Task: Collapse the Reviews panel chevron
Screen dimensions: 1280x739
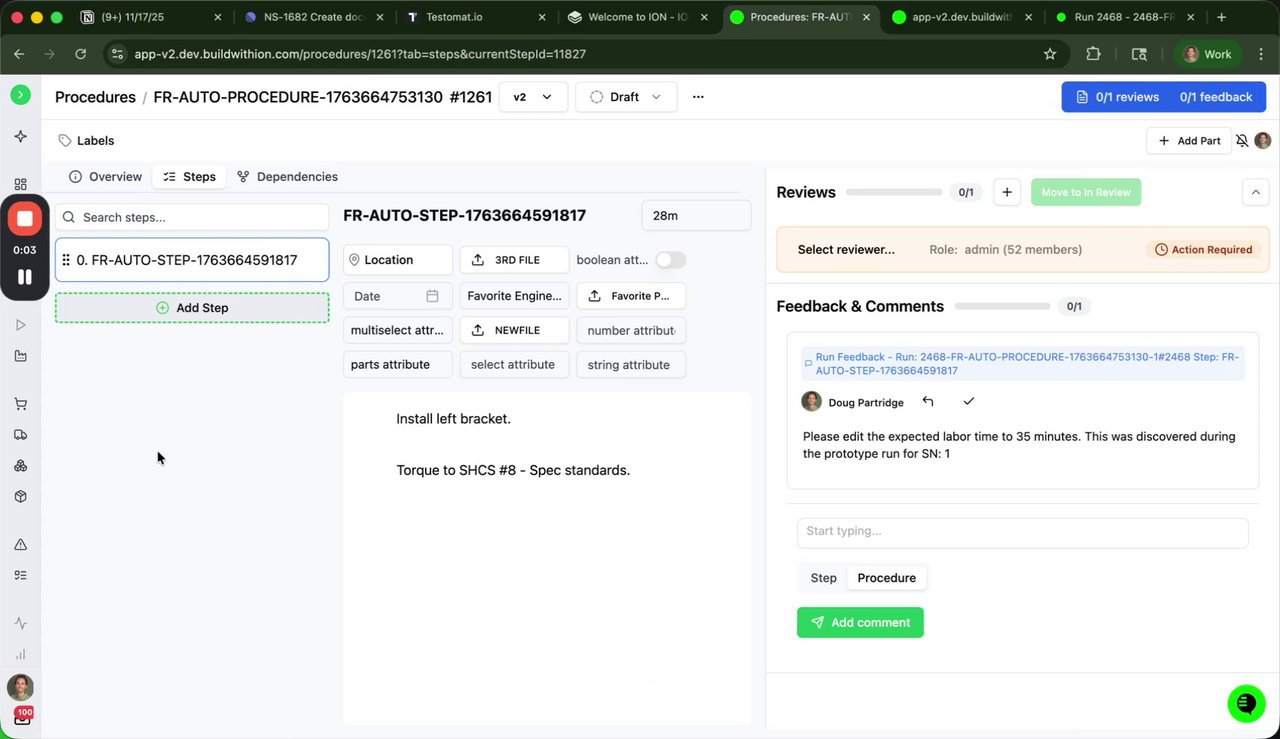Action: tap(1255, 192)
